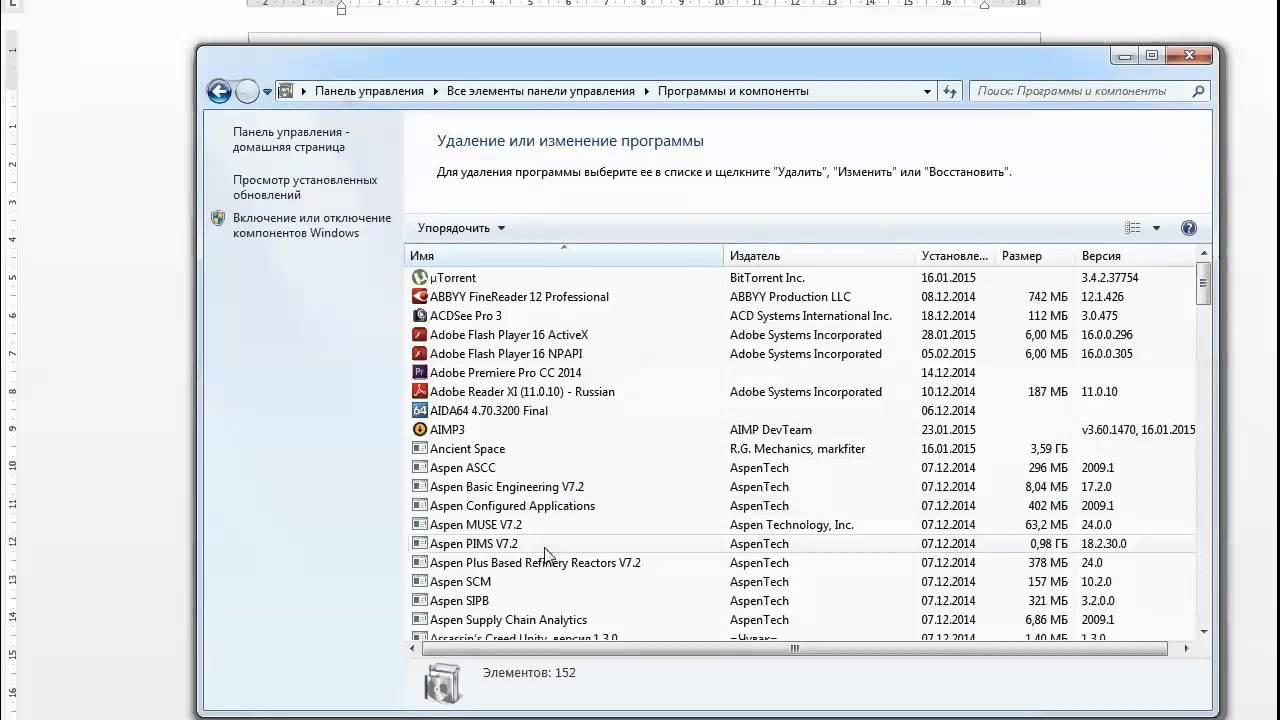1280x720 pixels.
Task: Click the Ancient Space icon
Action: [x=420, y=448]
